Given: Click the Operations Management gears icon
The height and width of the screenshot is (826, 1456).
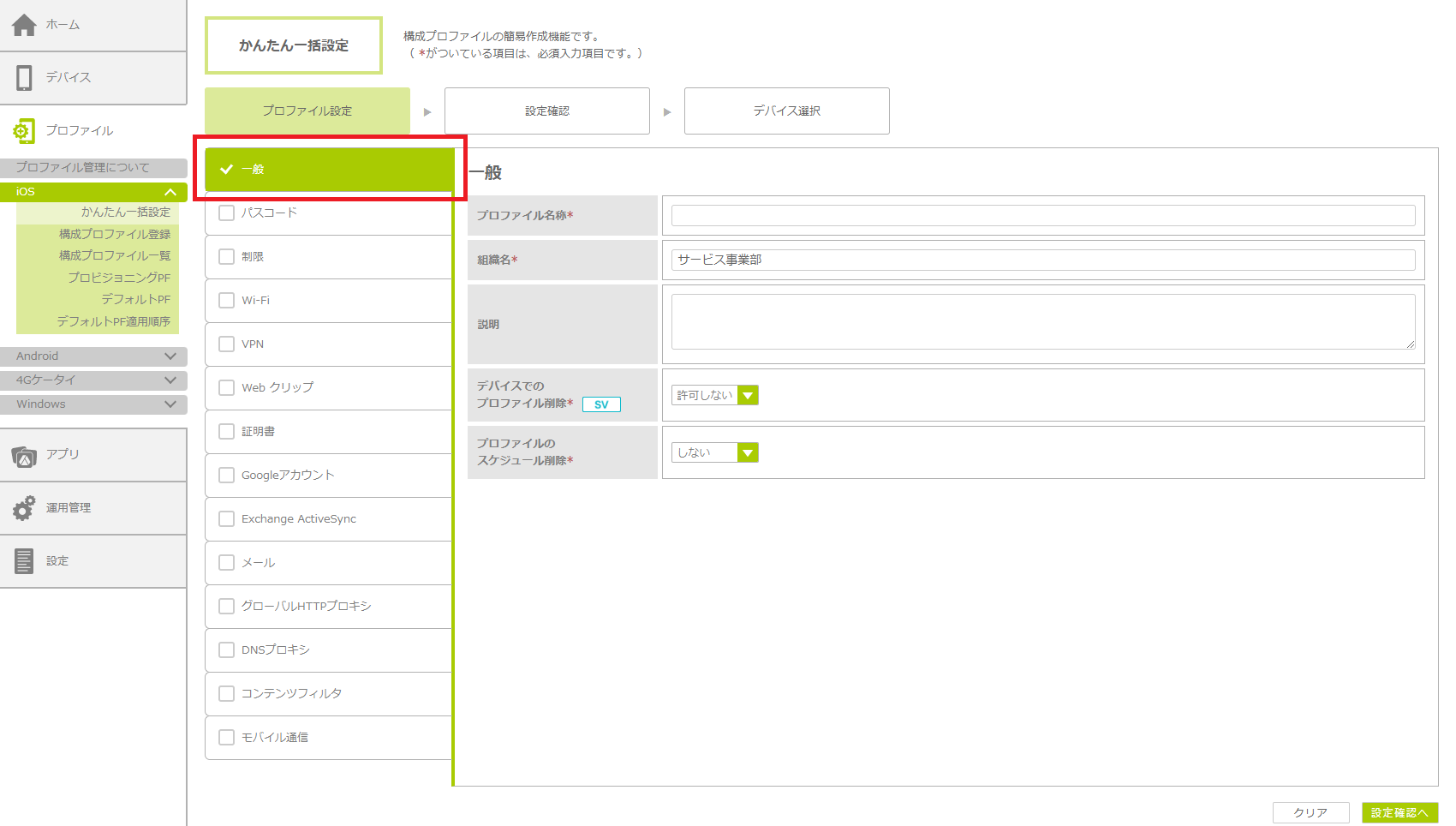Looking at the screenshot, I should pos(24,508).
